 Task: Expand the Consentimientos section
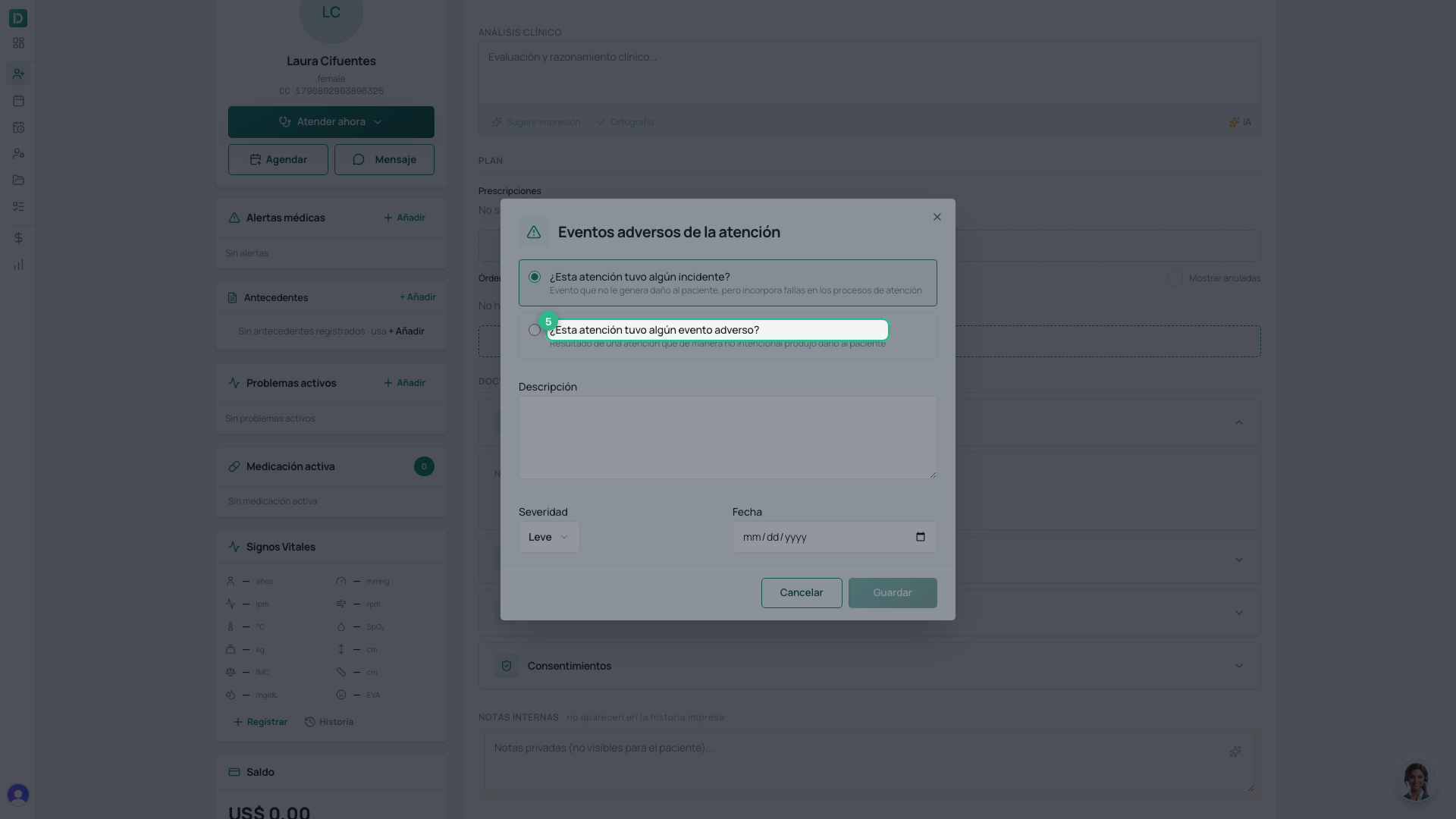tap(870, 666)
